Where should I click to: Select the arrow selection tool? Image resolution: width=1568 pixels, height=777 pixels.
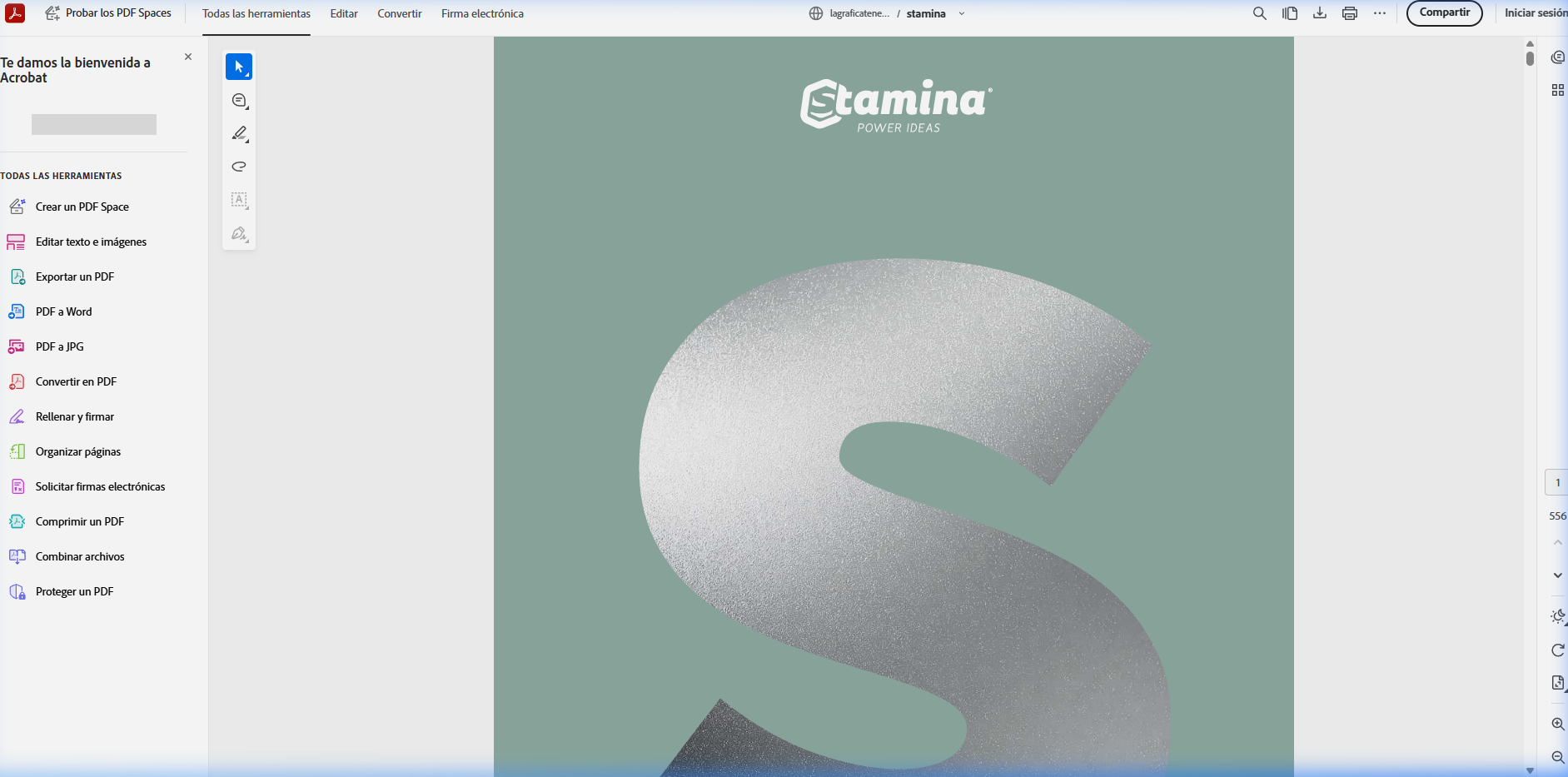point(239,67)
